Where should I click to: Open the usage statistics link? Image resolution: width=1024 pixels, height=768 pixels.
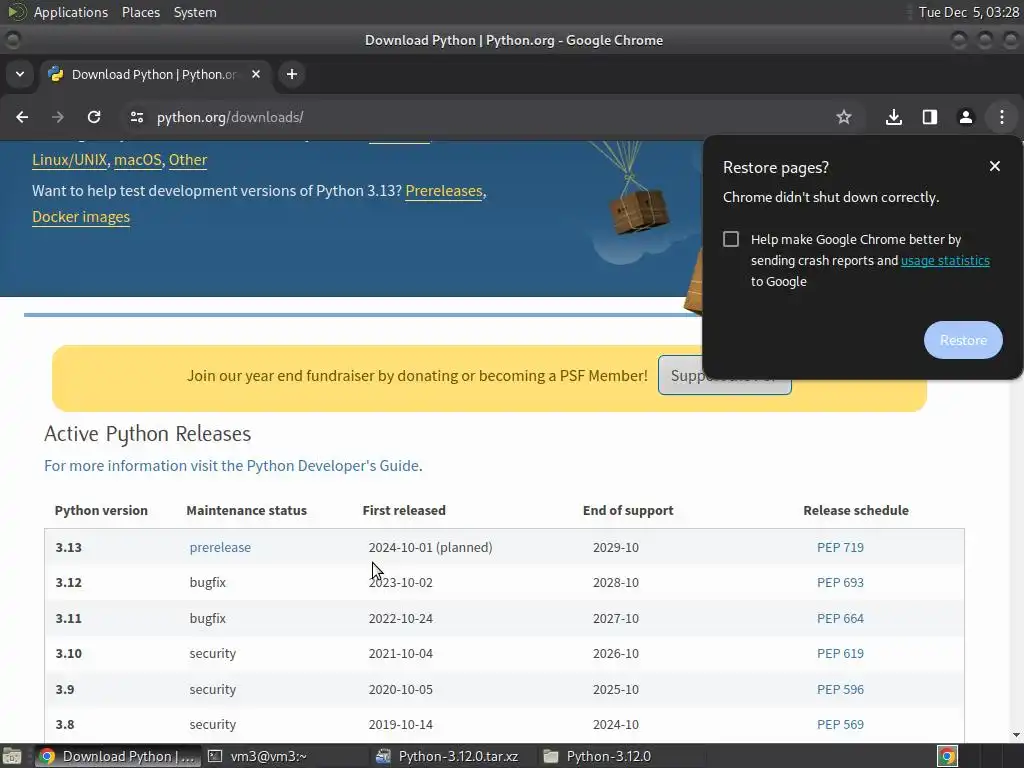(x=945, y=261)
